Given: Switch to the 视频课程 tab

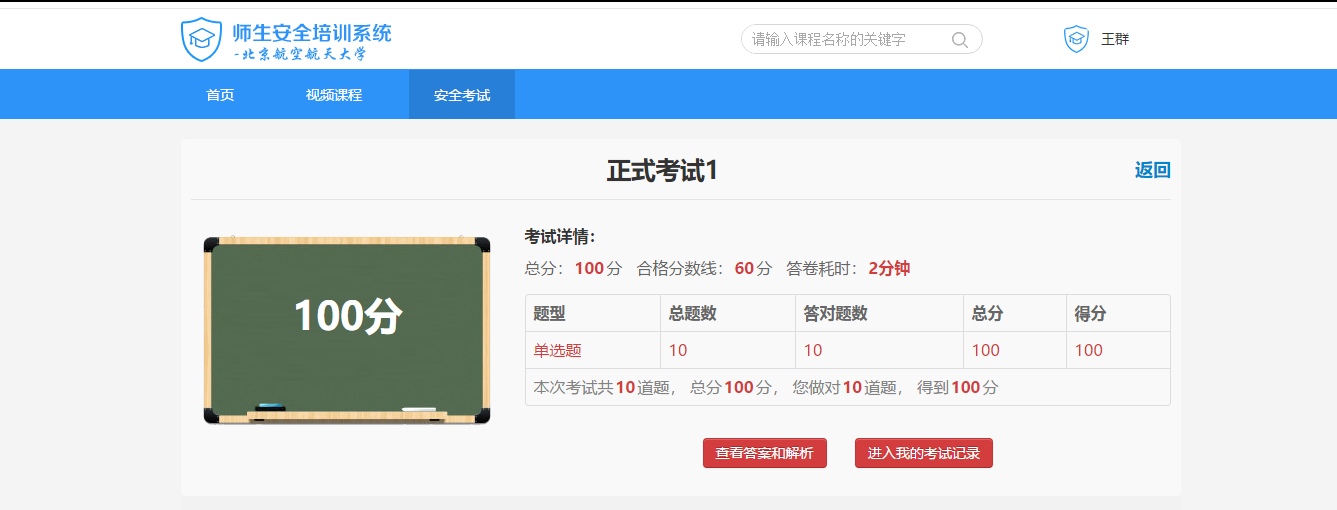Looking at the screenshot, I should pos(334,95).
